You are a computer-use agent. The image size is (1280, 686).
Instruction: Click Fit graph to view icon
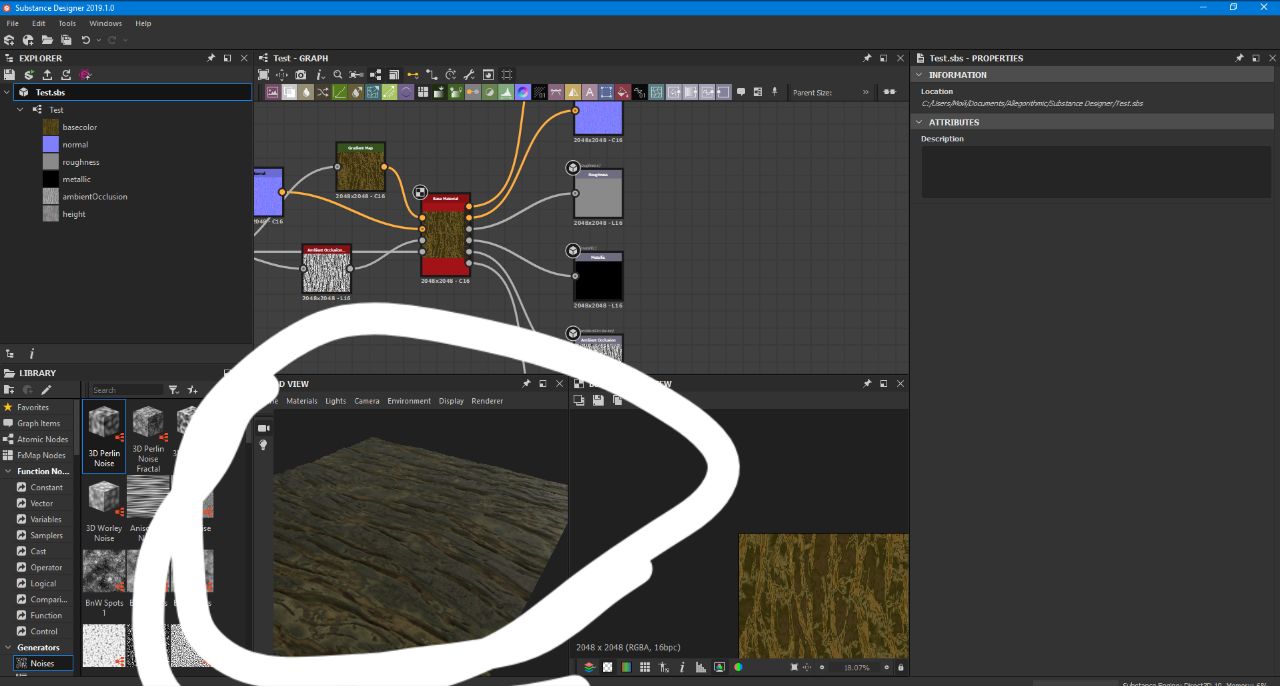pos(263,75)
